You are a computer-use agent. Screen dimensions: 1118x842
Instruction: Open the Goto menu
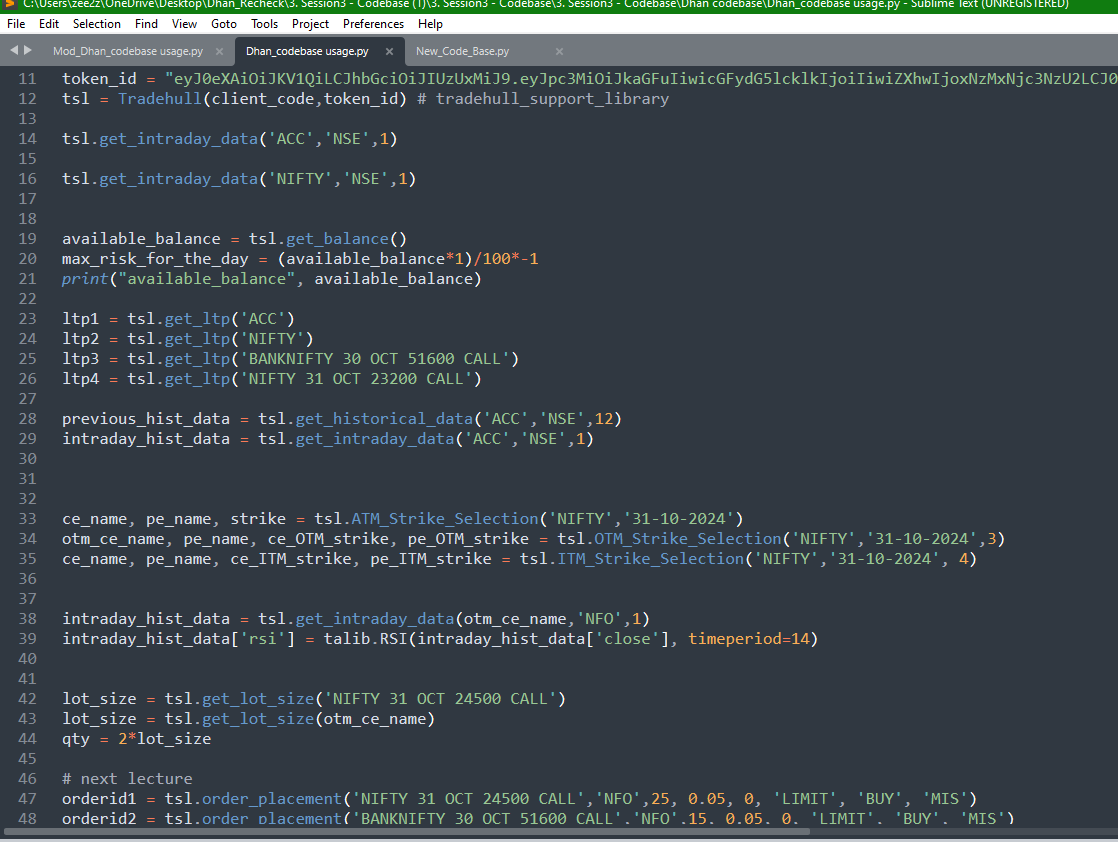coord(224,23)
